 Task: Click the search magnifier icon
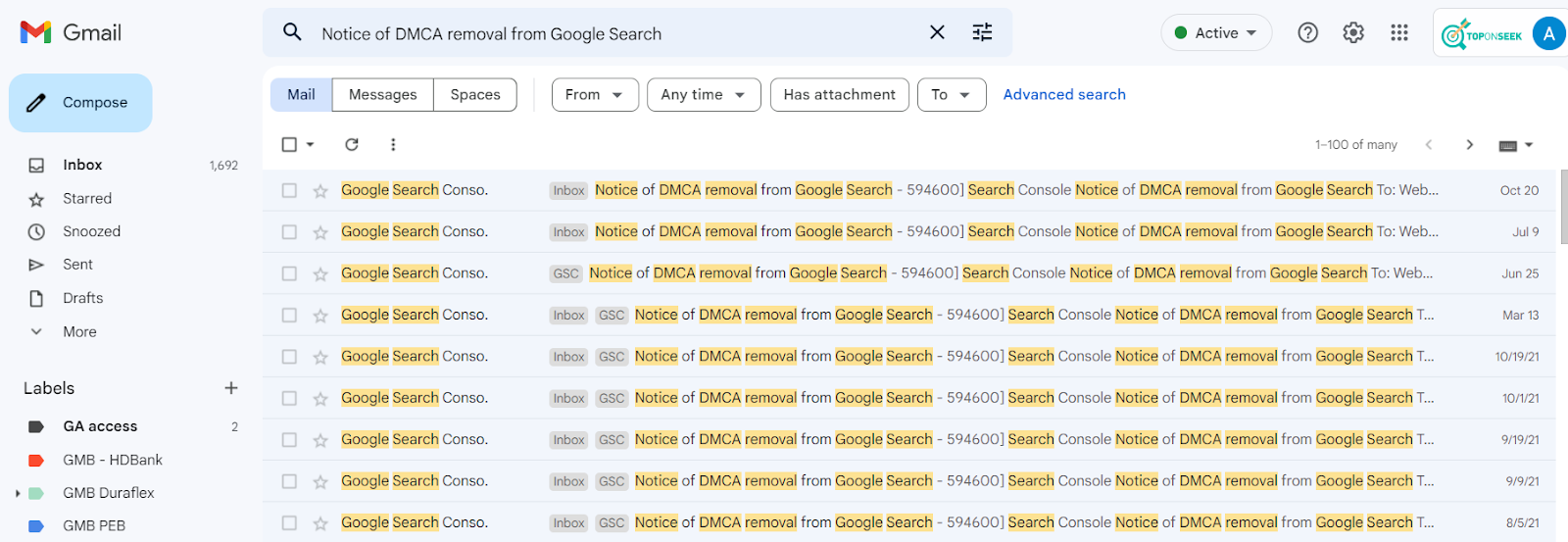[292, 32]
